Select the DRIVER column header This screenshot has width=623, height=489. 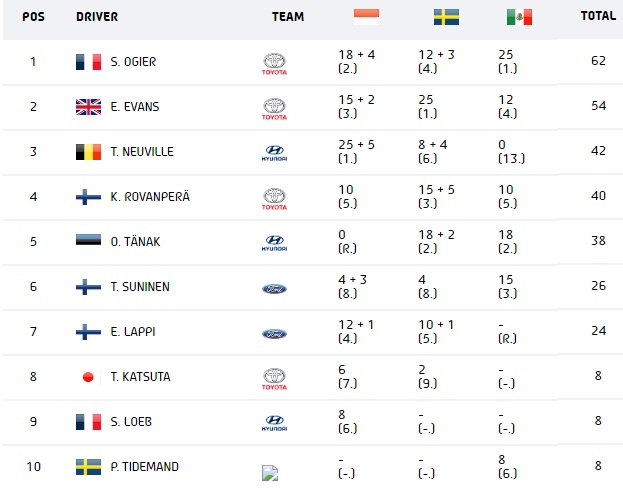pos(97,17)
